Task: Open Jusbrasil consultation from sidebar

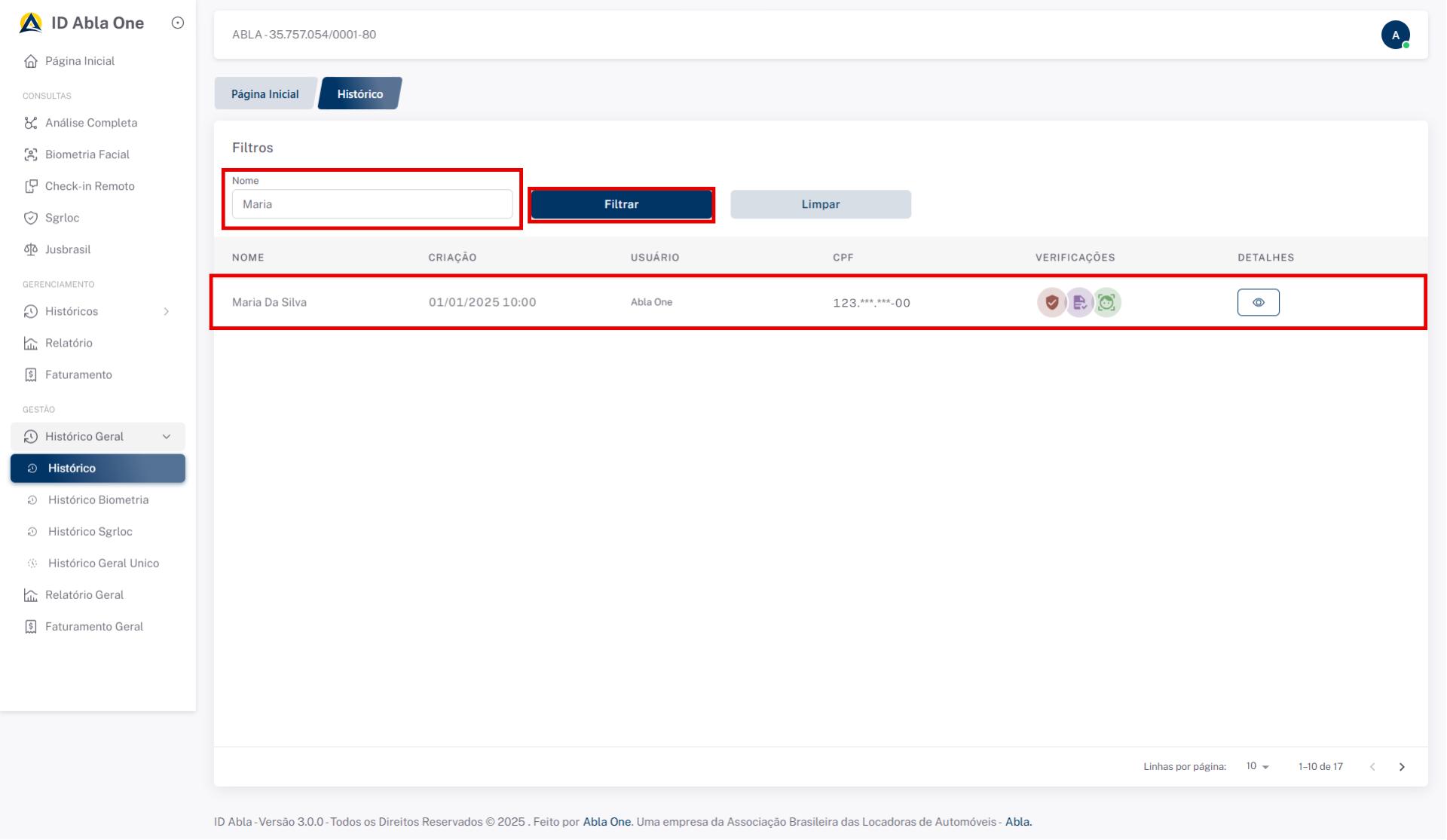Action: pos(67,249)
